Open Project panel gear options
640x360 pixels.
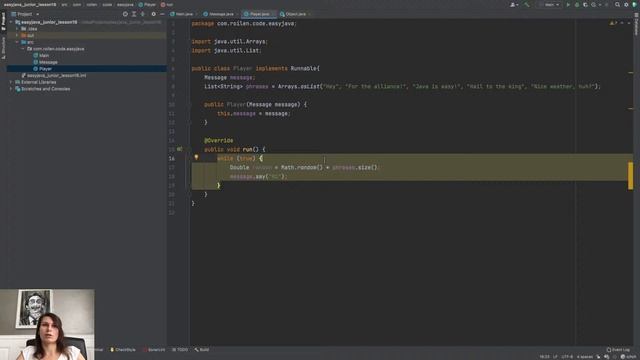point(153,14)
